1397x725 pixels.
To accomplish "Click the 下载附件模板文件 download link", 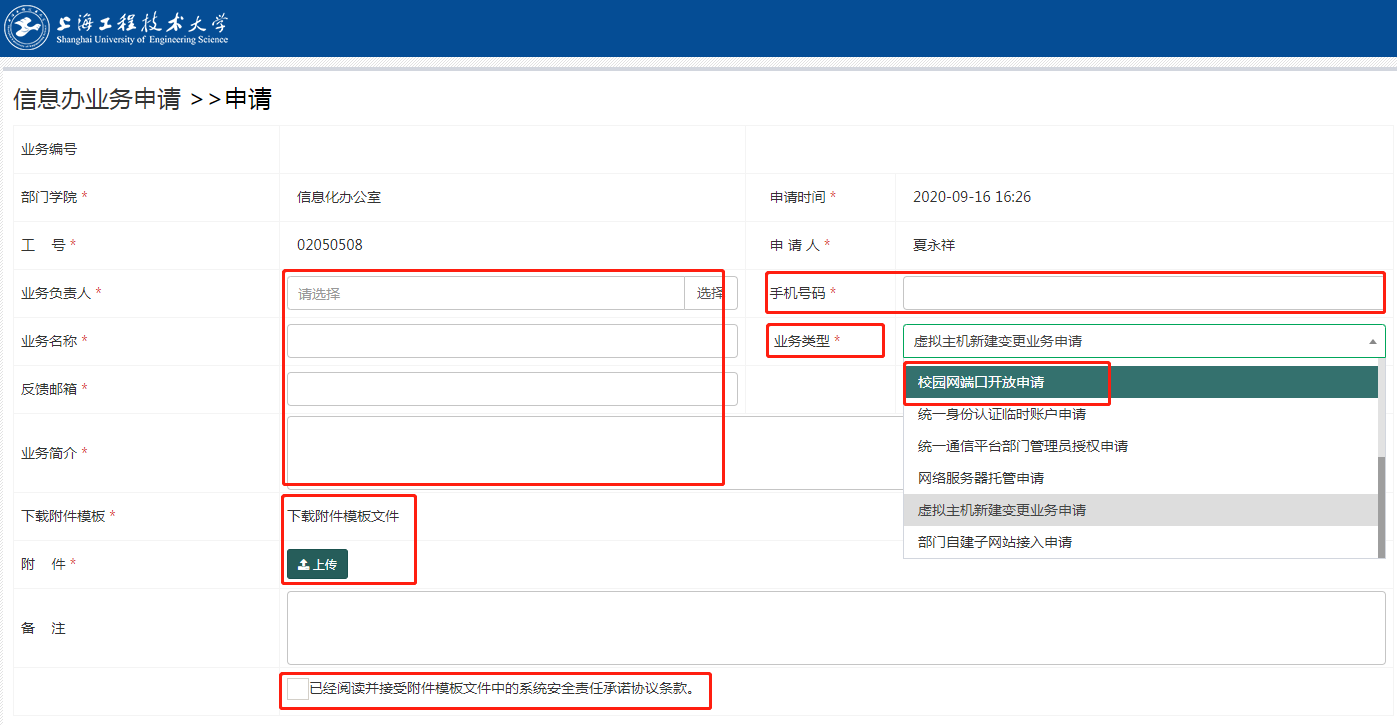I will tap(343, 516).
